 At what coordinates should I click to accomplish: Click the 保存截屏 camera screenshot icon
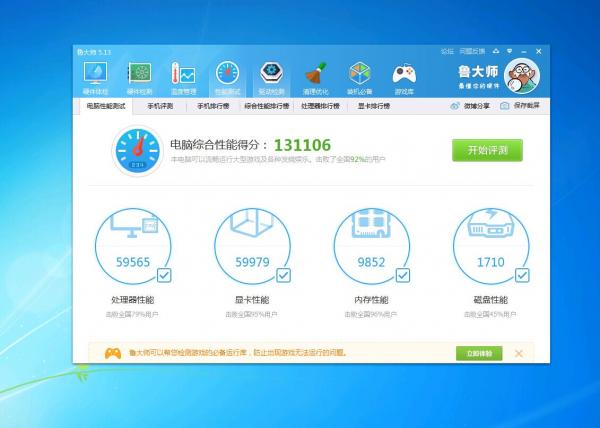click(504, 106)
